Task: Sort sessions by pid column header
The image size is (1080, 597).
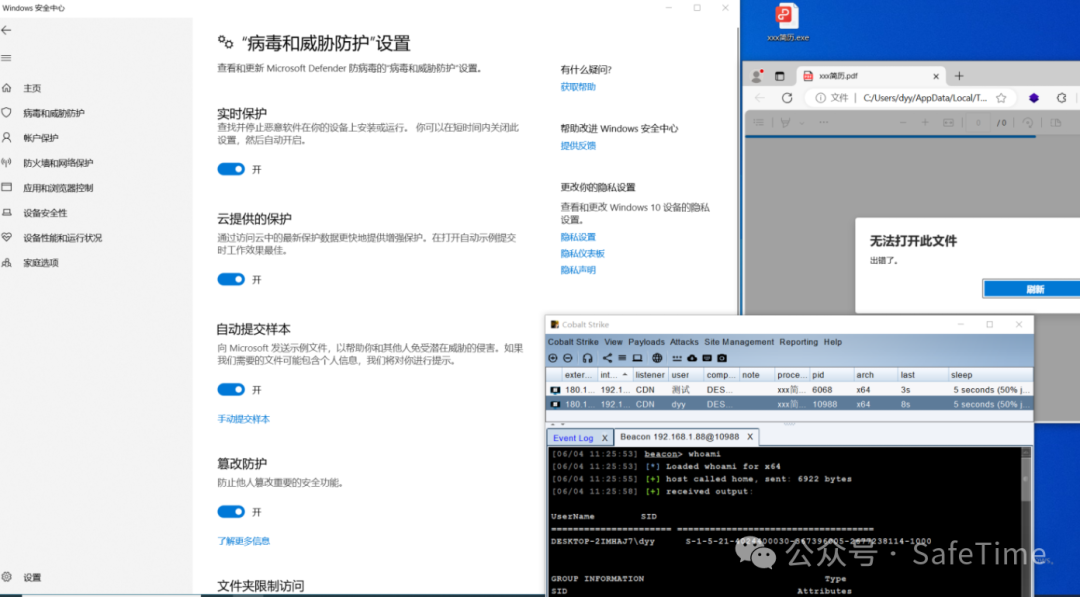Action: [x=831, y=375]
